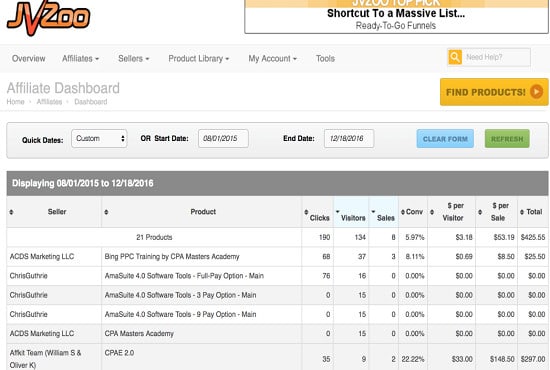Open the Quick Dates Custom dropdown
This screenshot has width=550, height=370.
[99, 139]
